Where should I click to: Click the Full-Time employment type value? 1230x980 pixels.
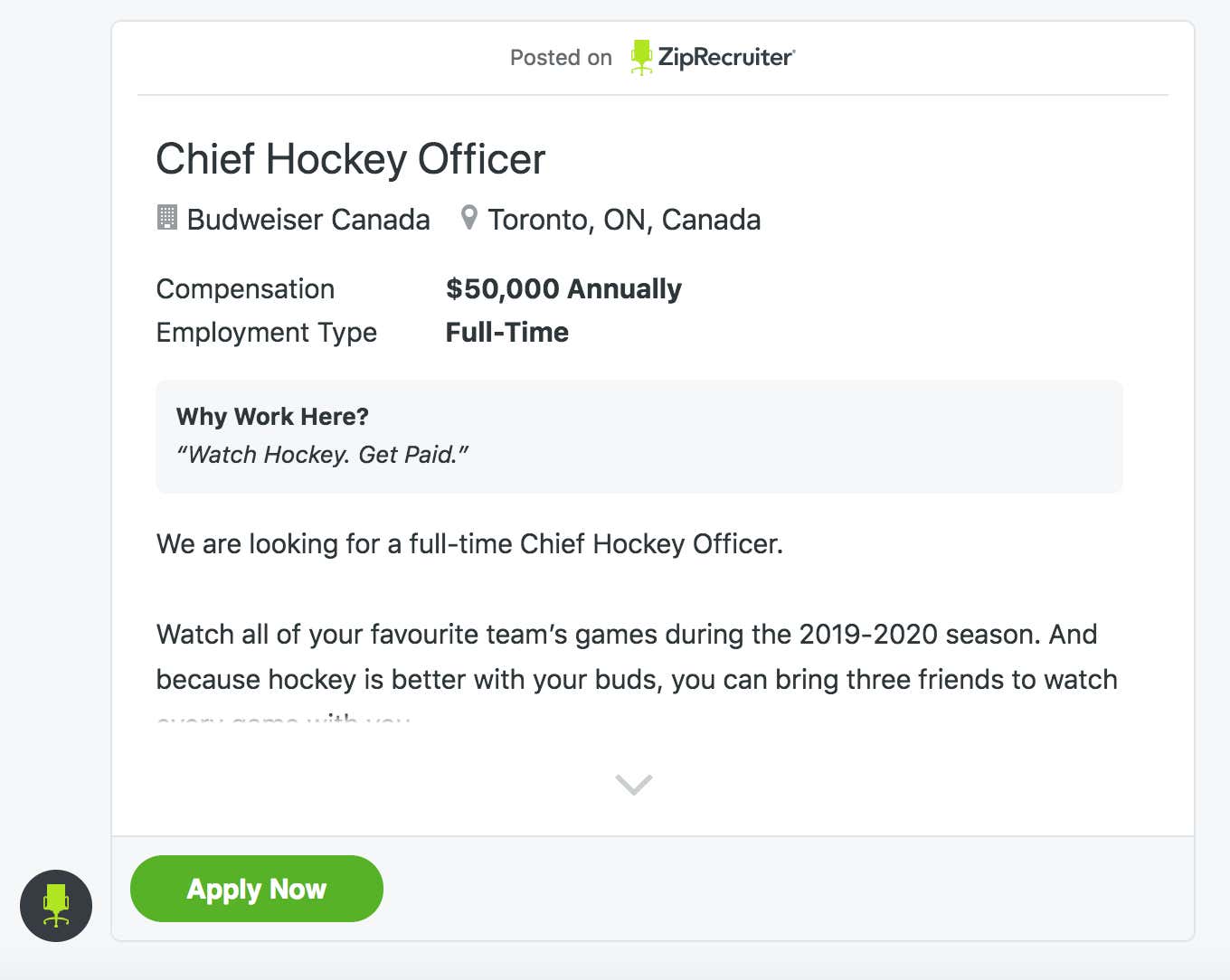506,333
